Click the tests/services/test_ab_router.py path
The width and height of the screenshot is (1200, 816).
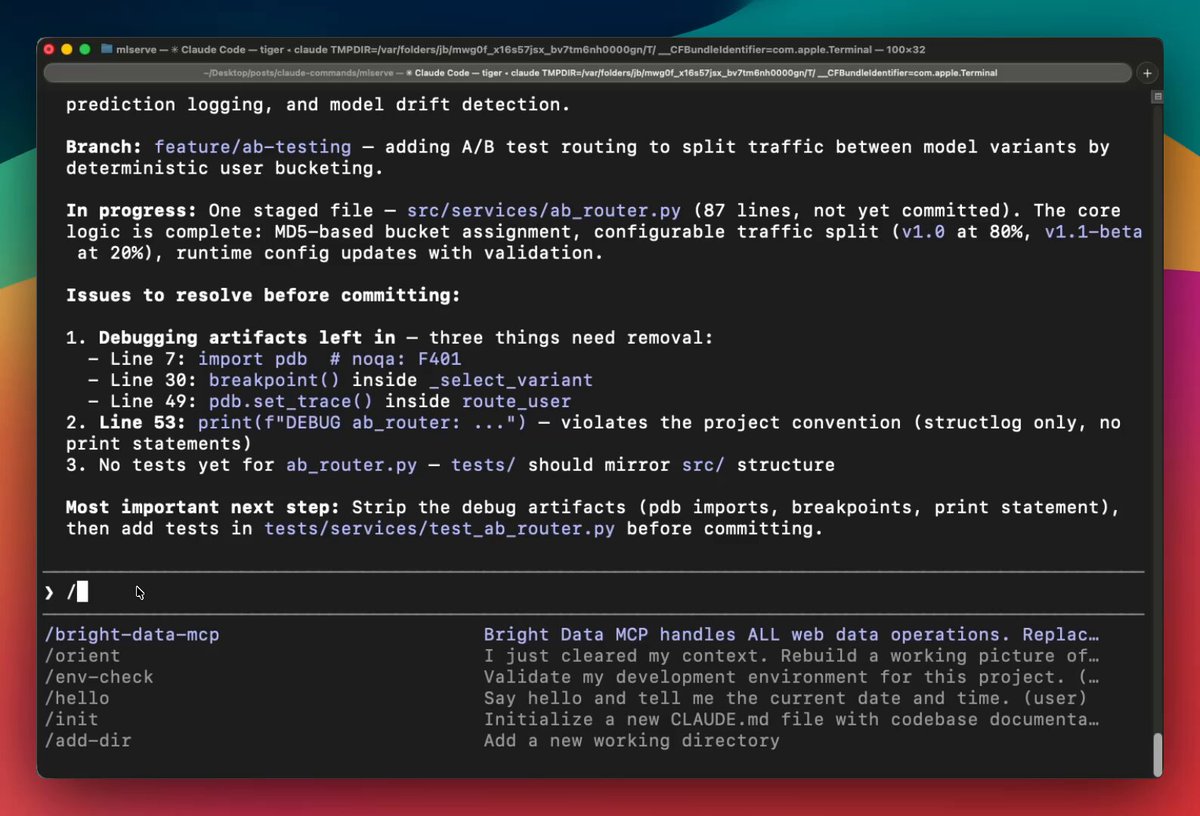click(x=440, y=529)
